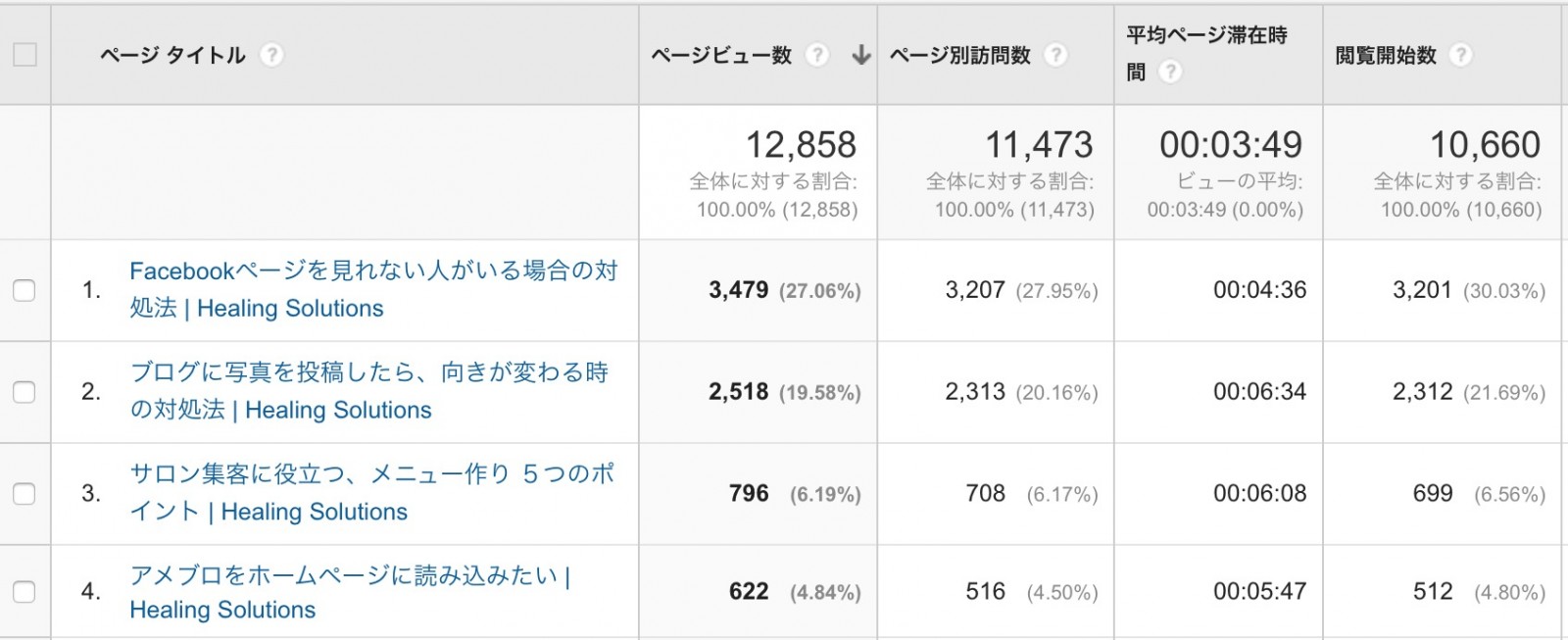The width and height of the screenshot is (1568, 640).
Task: Open help icon beside ページ別訪問数 header
Action: click(x=1055, y=55)
